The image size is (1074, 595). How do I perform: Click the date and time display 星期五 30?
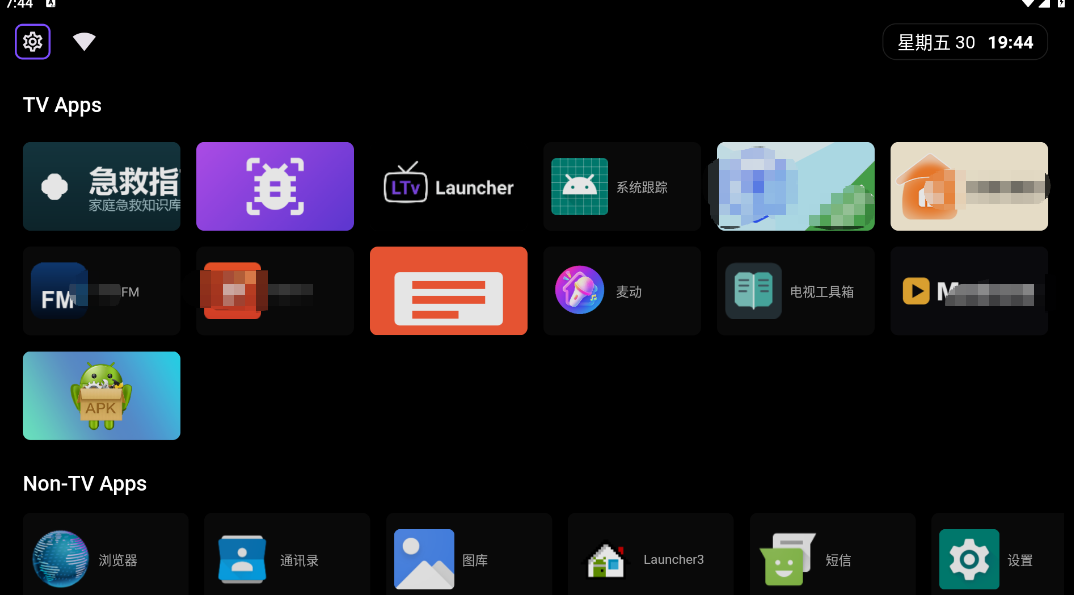point(965,42)
